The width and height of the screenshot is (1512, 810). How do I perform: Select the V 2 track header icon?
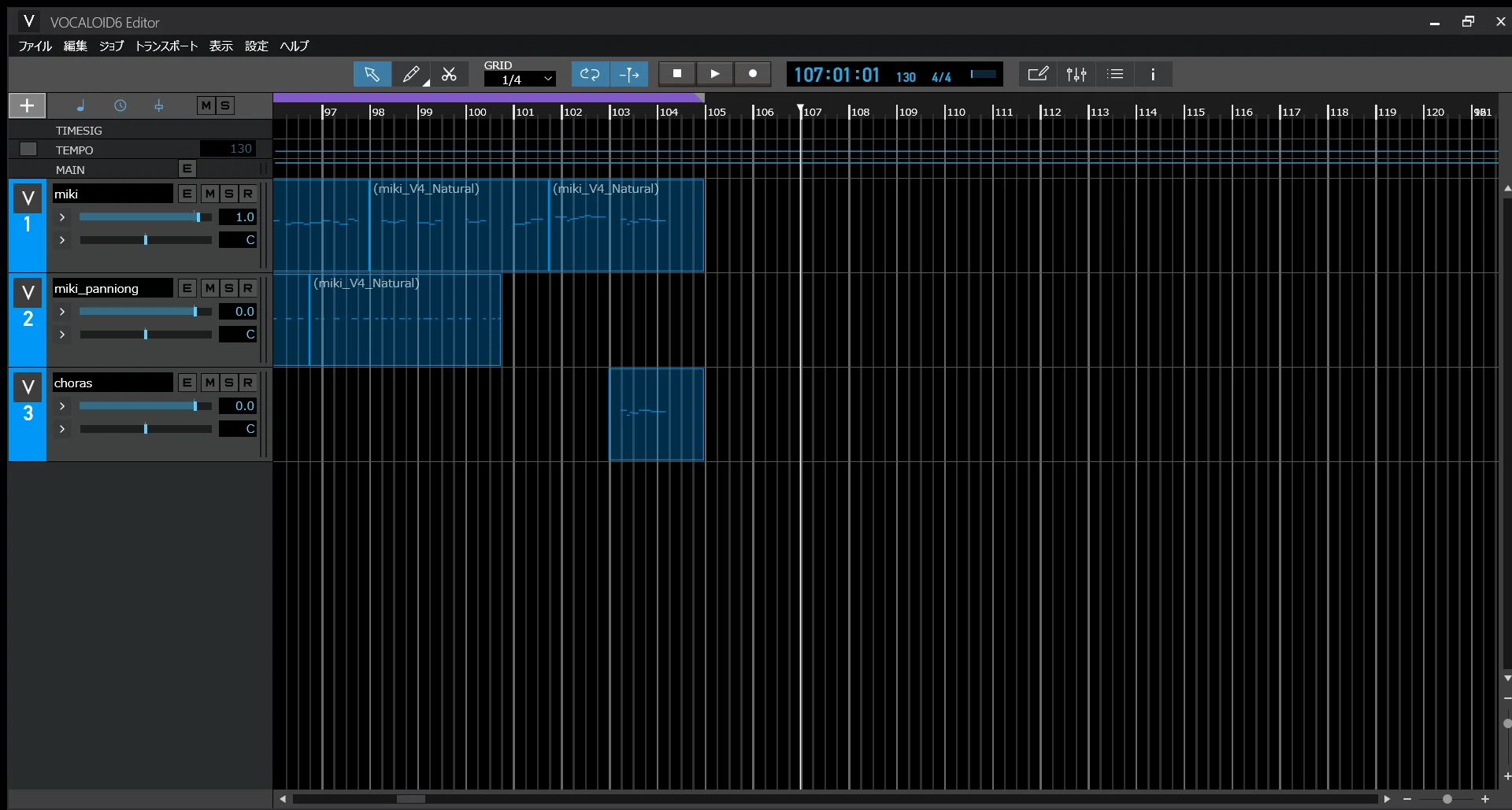click(28, 294)
